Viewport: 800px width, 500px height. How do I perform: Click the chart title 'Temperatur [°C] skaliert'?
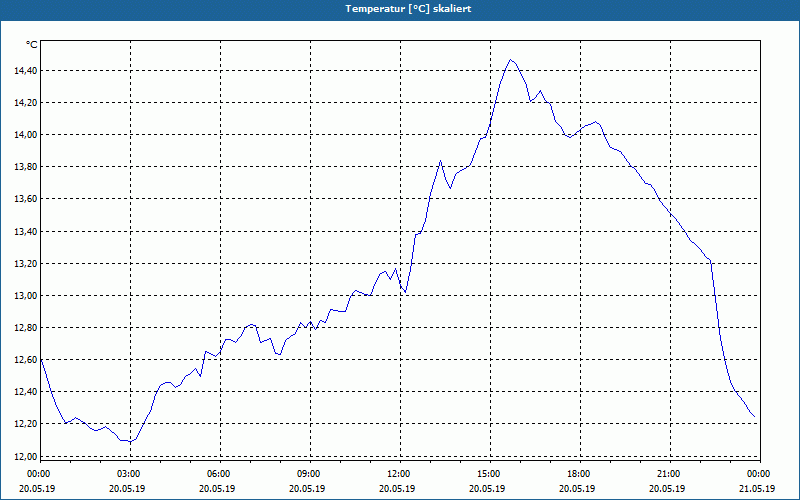click(408, 9)
